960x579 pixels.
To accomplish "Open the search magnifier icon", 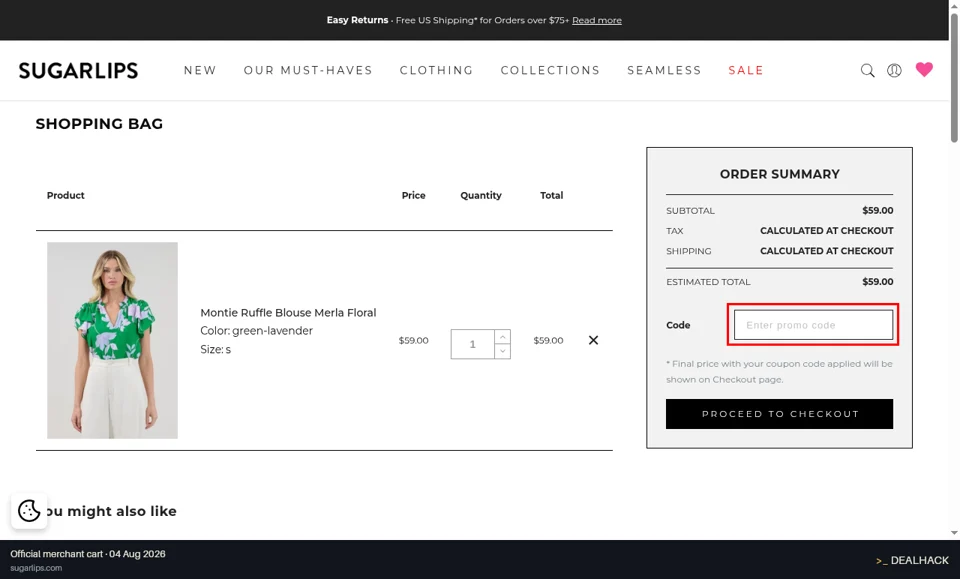I will [867, 70].
